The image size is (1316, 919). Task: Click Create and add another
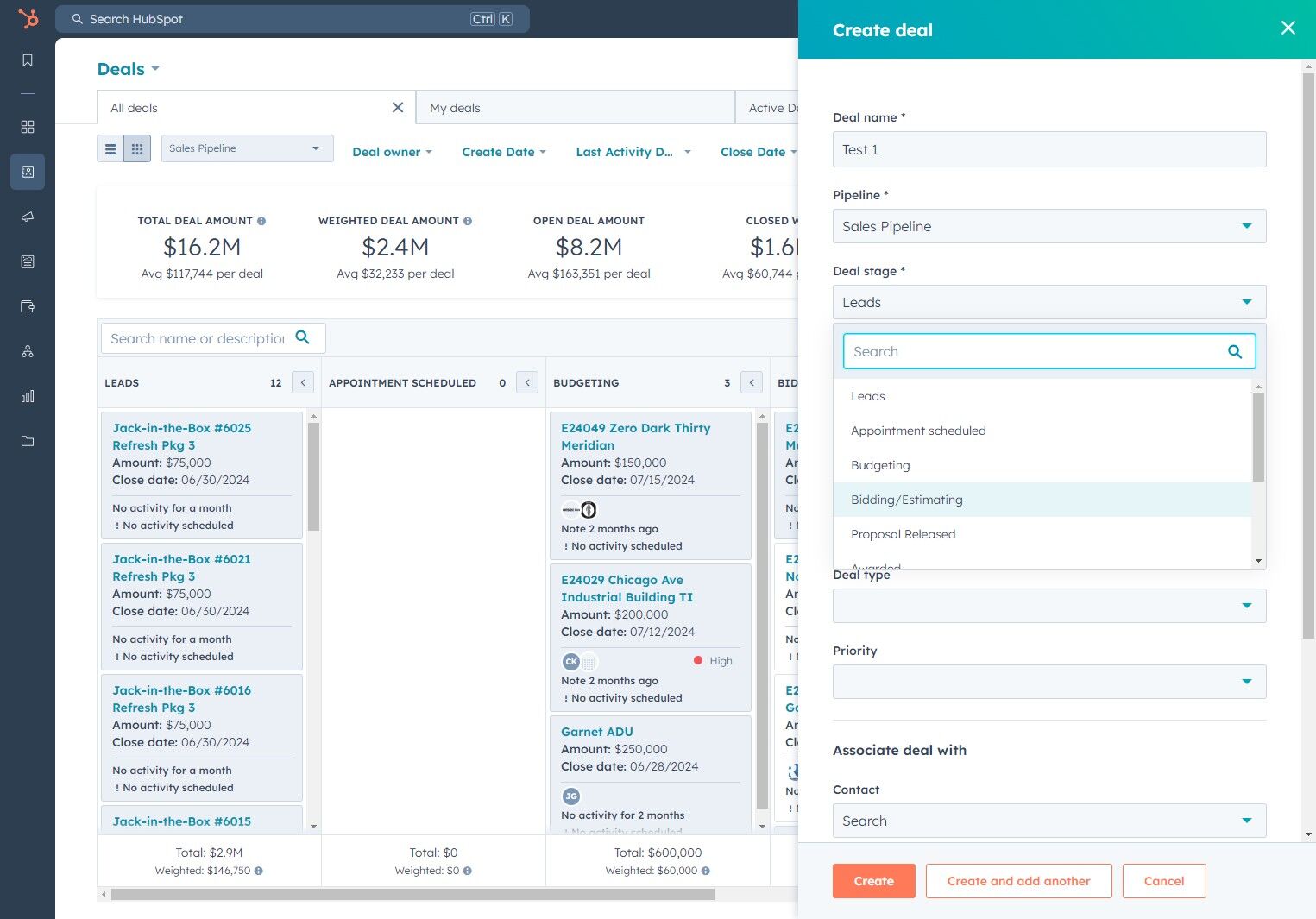[x=1018, y=881]
